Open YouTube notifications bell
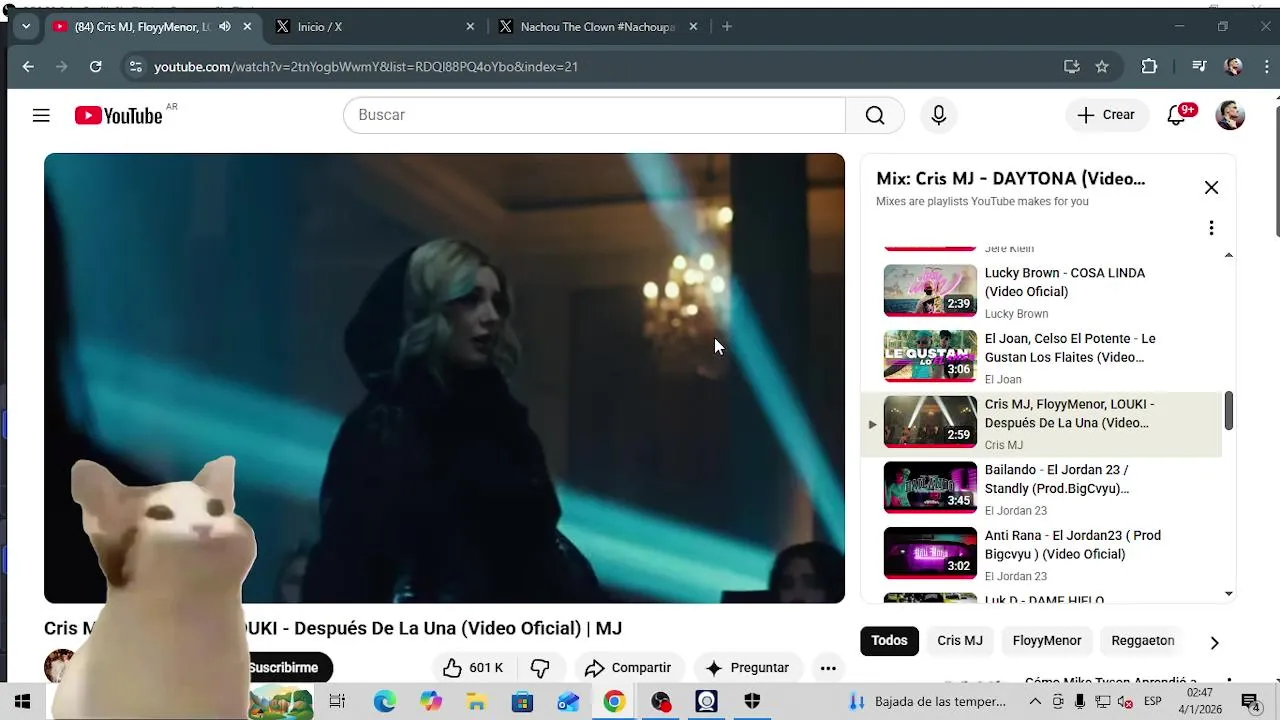The width and height of the screenshot is (1280, 720). 1176,115
